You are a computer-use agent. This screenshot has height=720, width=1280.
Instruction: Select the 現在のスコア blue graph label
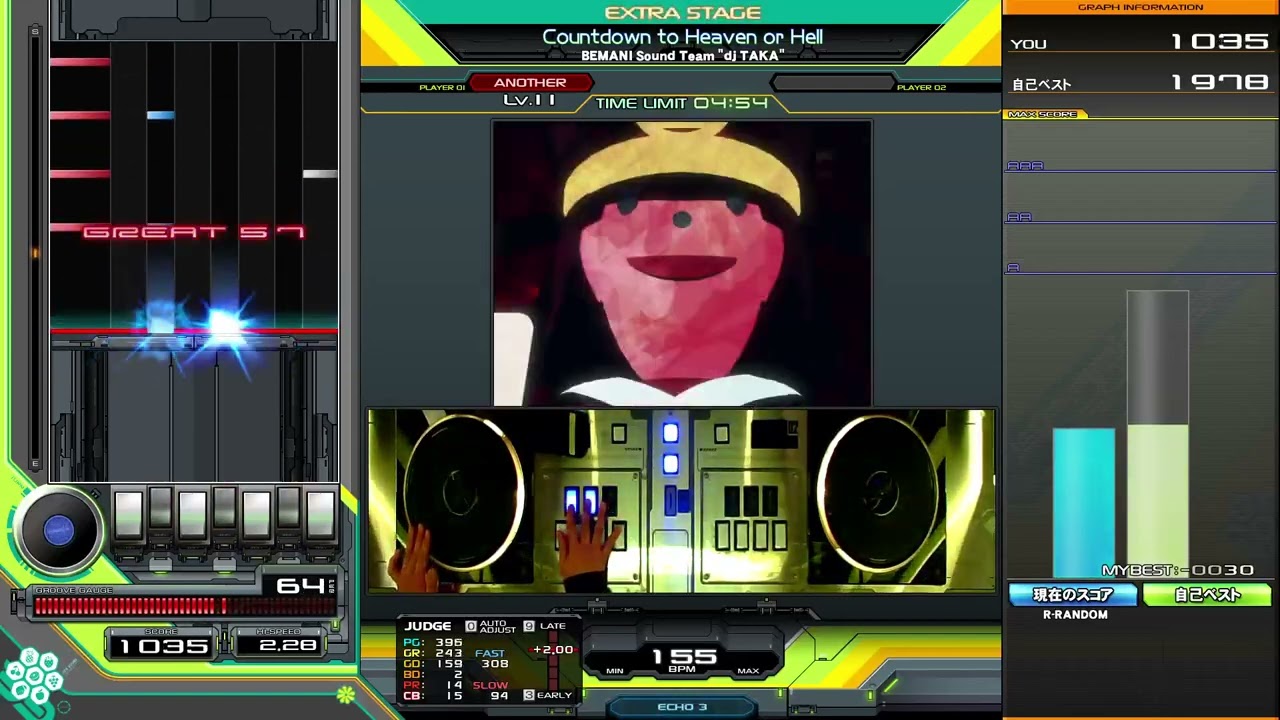[1073, 595]
